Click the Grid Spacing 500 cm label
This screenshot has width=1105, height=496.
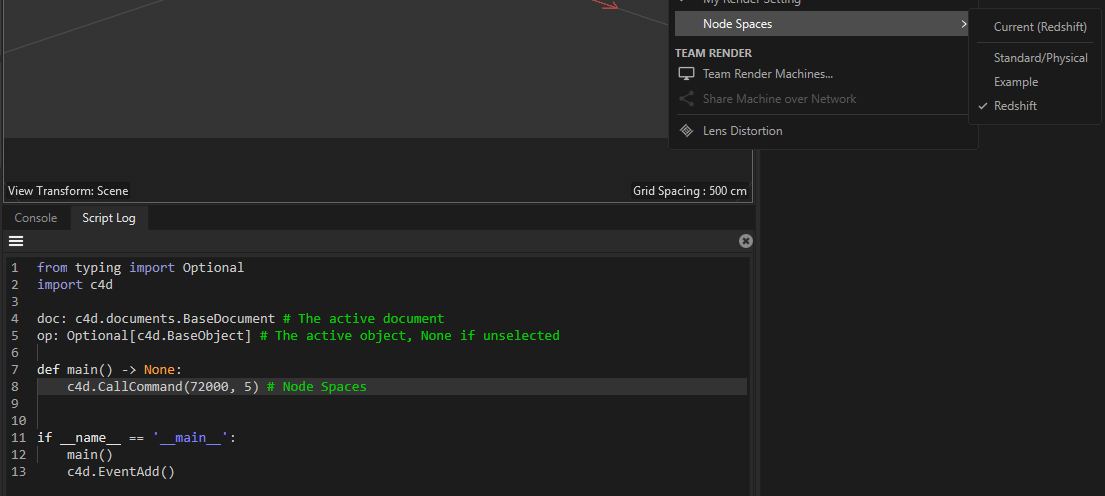(x=689, y=191)
